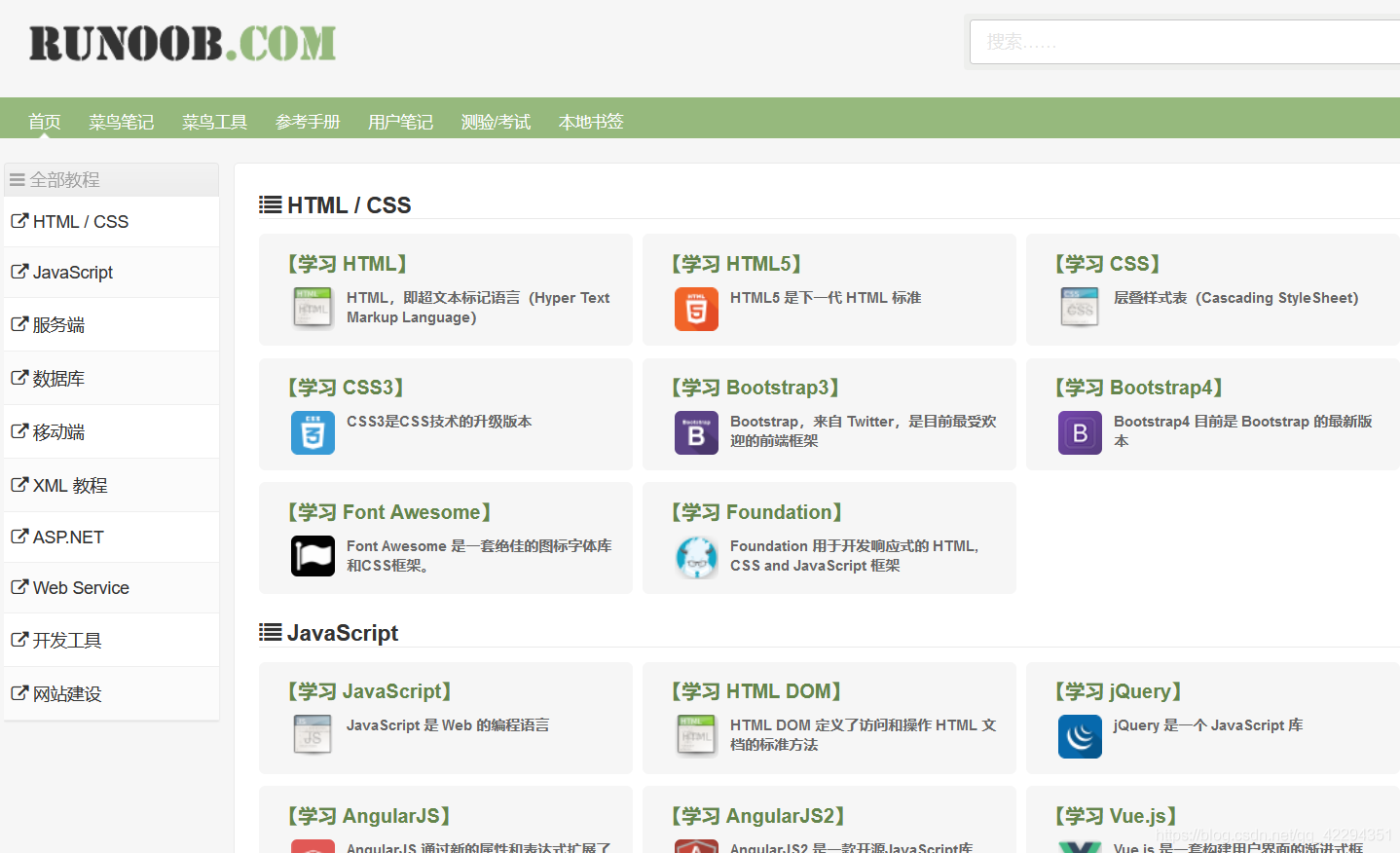
Task: Click the blue CSS3 shield icon
Action: click(313, 432)
